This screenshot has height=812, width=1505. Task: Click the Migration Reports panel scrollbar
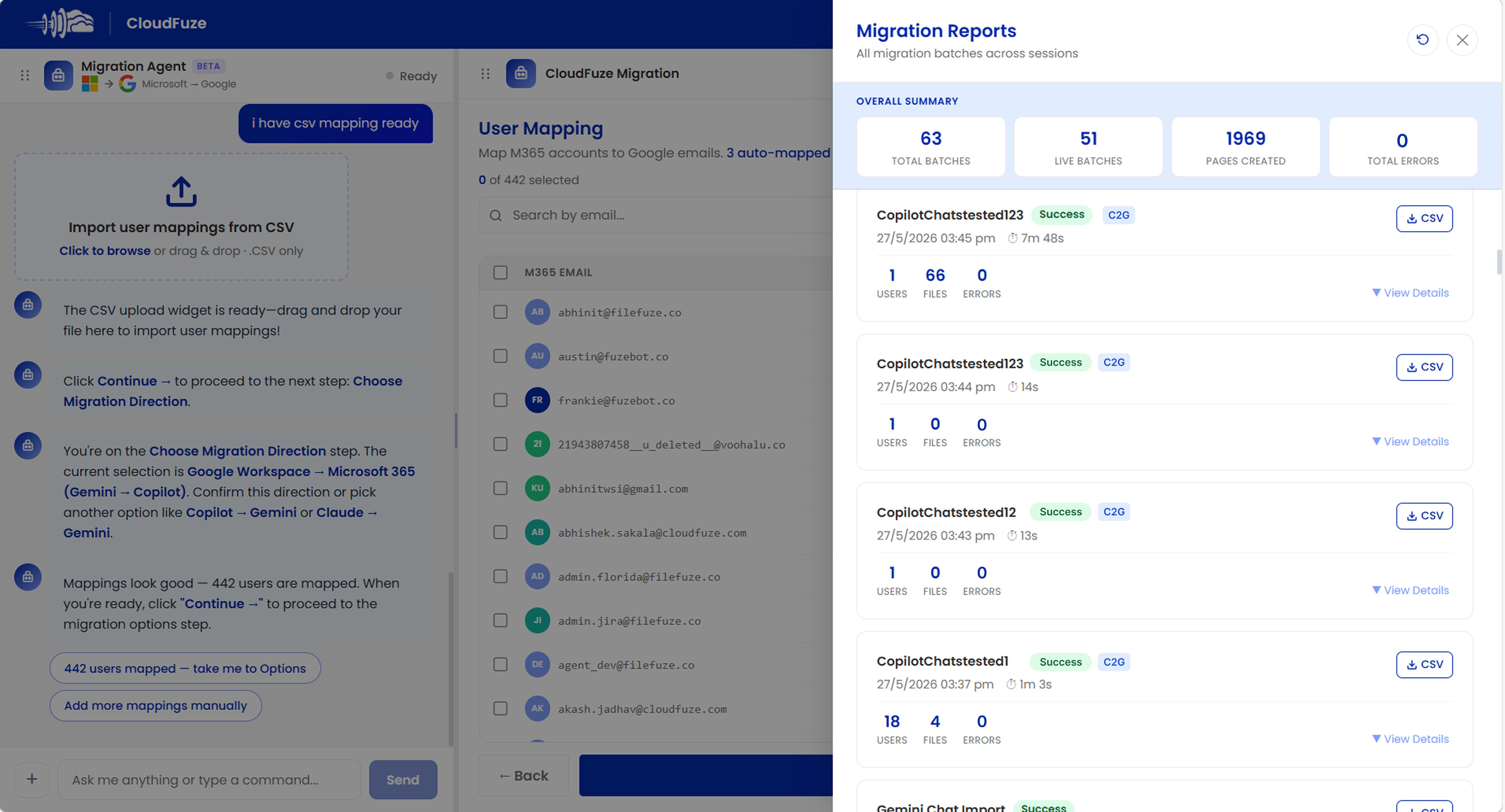[1499, 262]
